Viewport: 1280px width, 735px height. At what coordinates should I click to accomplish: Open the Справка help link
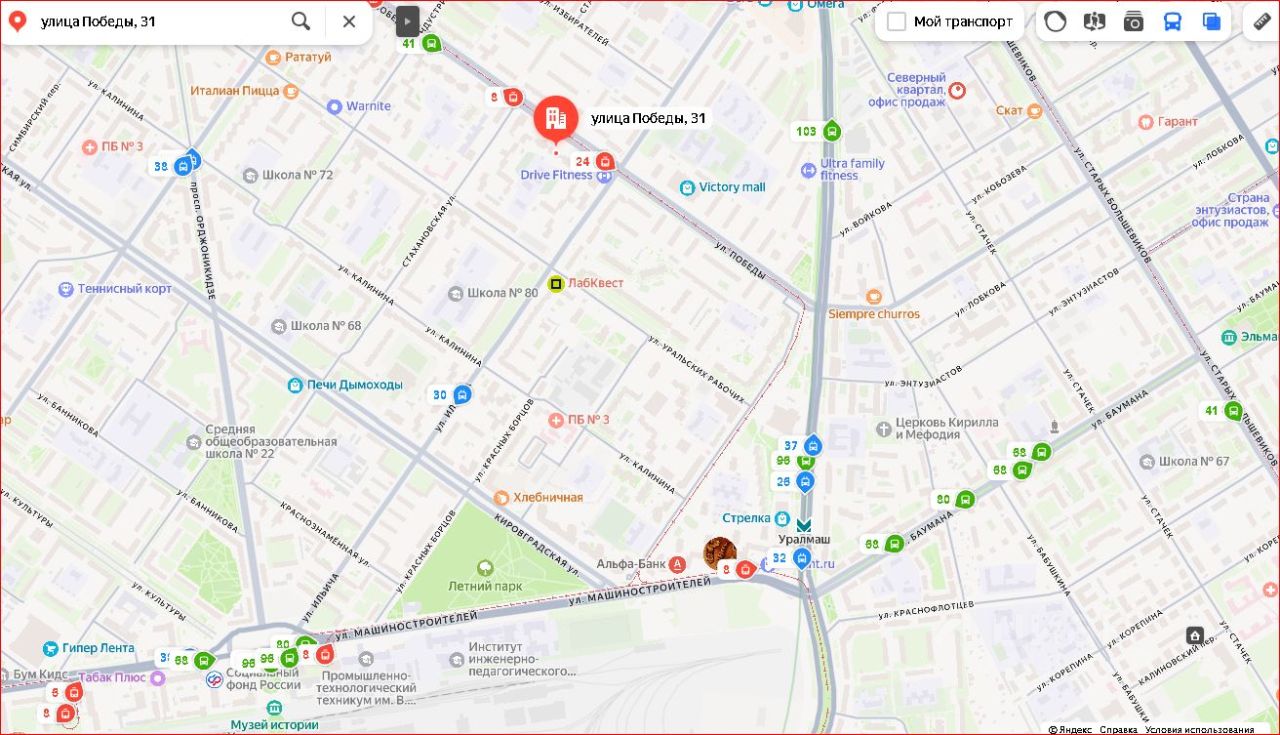coord(1119,729)
